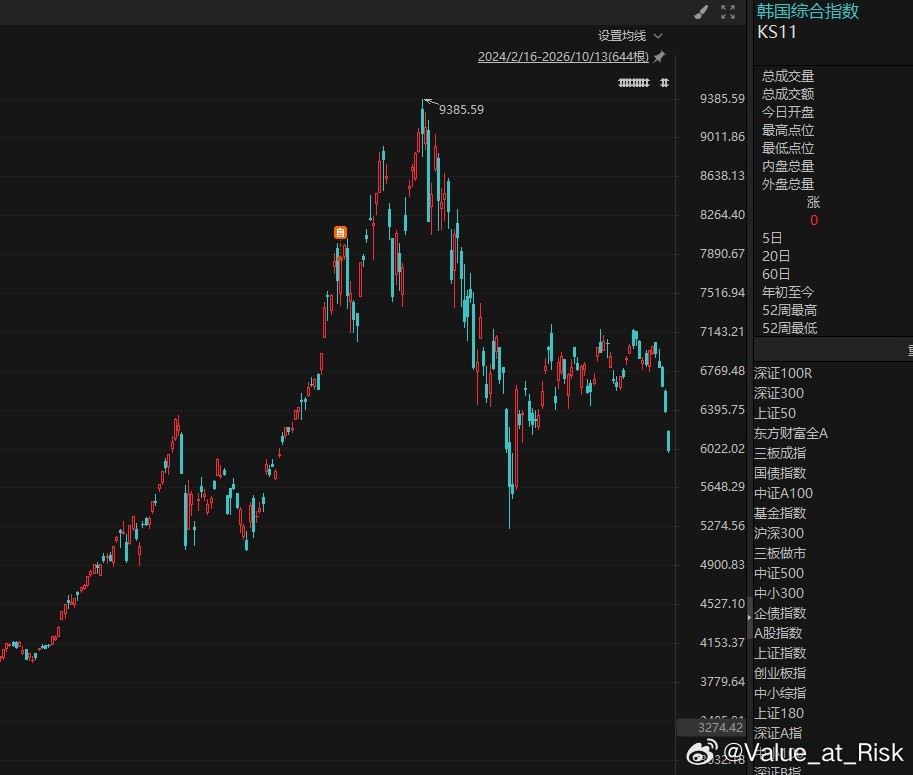The image size is (913, 775).
Task: Open the 中证500 index
Action: click(779, 573)
